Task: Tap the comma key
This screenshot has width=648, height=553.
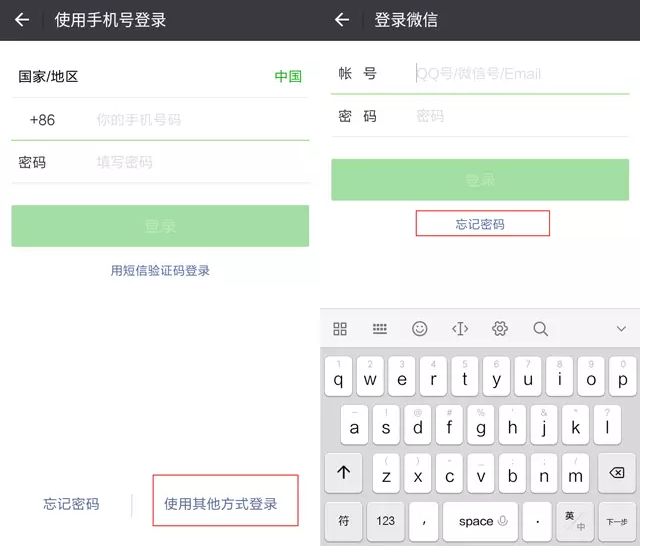Action: tap(424, 522)
